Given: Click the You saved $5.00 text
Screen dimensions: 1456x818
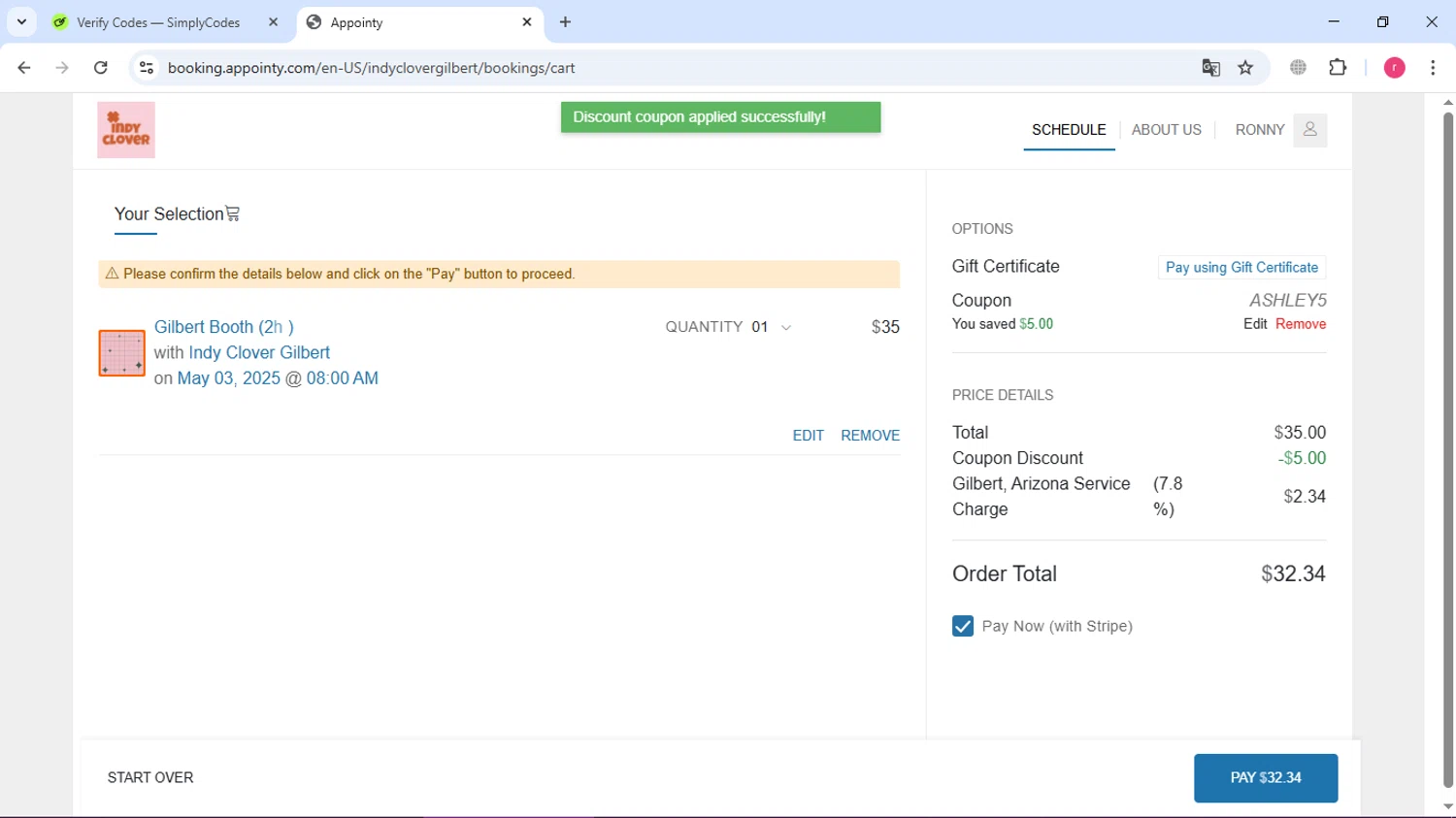Looking at the screenshot, I should tap(1003, 324).
